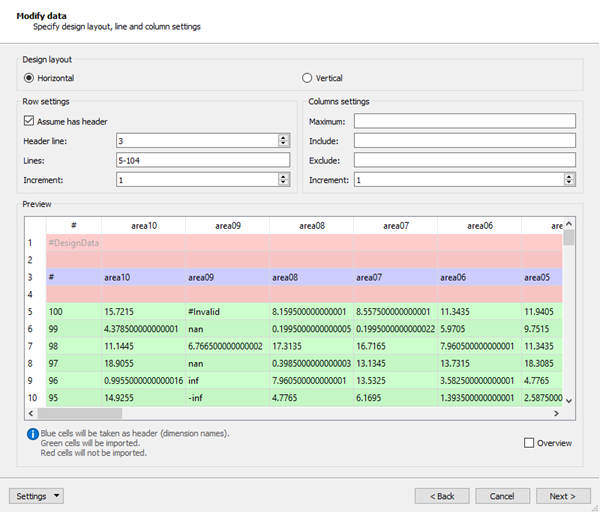
Task: Focus the columns Maximum field
Action: tap(465, 121)
